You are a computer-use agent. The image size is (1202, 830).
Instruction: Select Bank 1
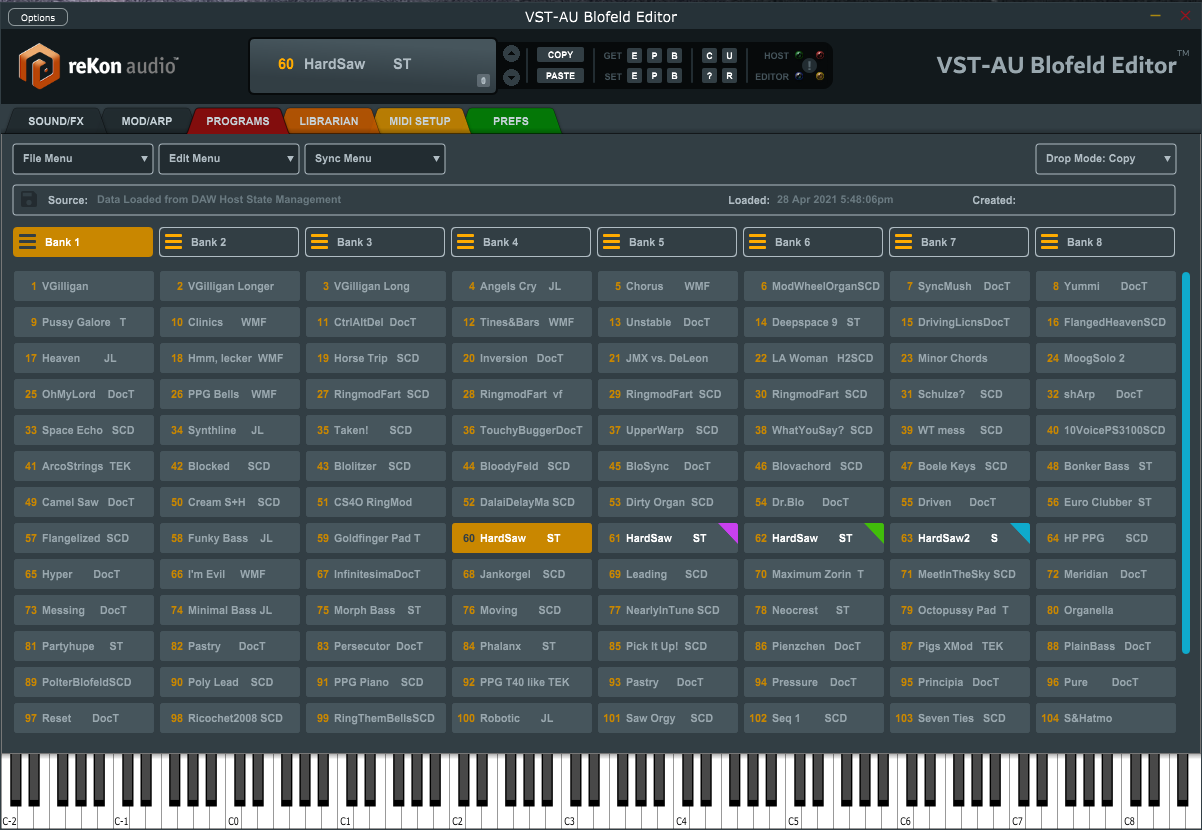click(x=83, y=242)
